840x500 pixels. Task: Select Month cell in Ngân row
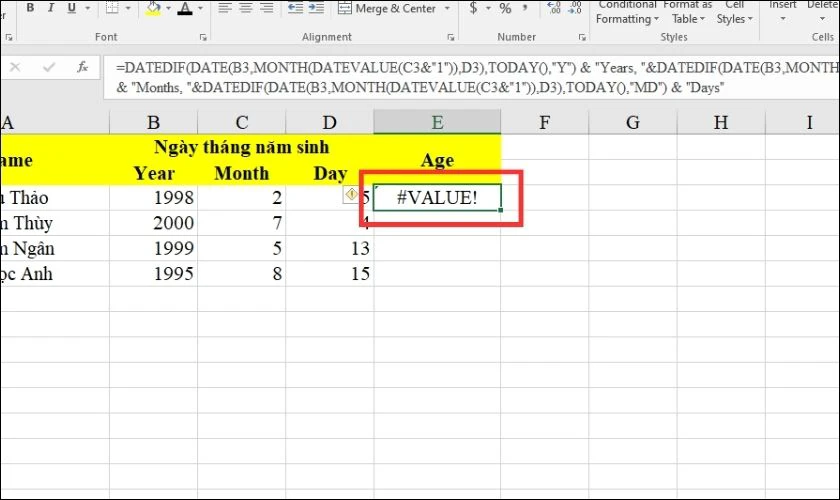242,248
